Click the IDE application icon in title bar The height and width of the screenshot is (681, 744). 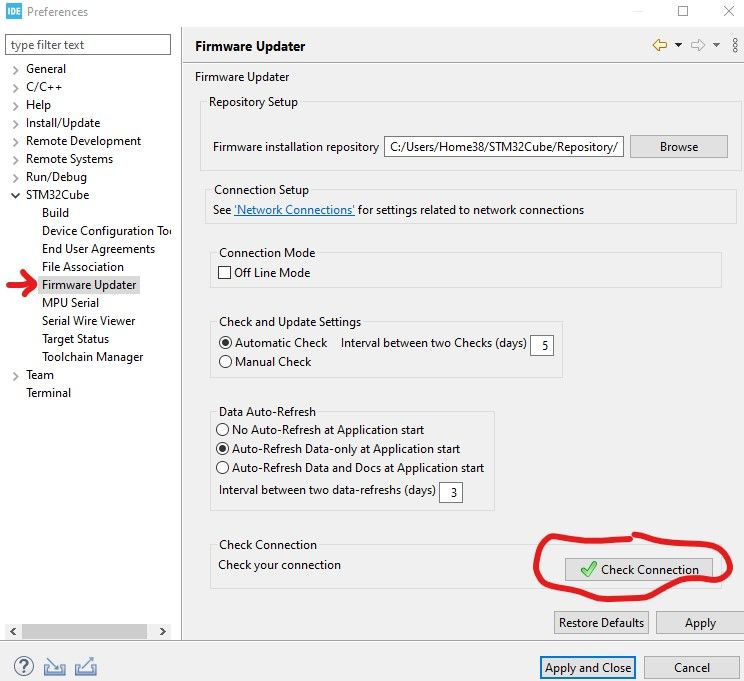[14, 11]
